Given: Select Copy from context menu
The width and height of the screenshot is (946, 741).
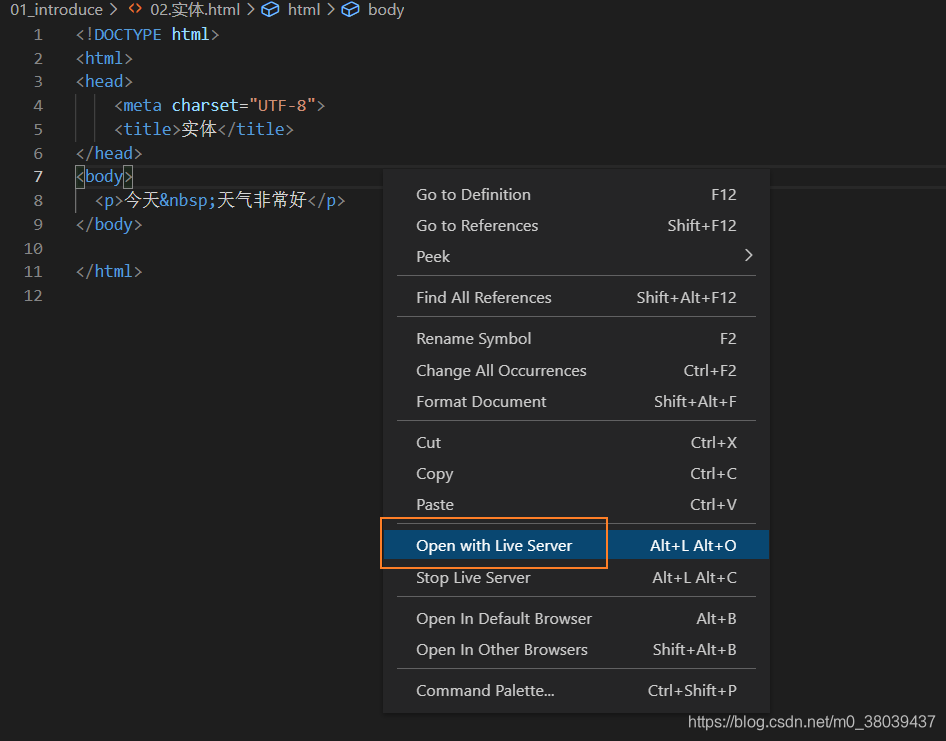Looking at the screenshot, I should coord(576,474).
